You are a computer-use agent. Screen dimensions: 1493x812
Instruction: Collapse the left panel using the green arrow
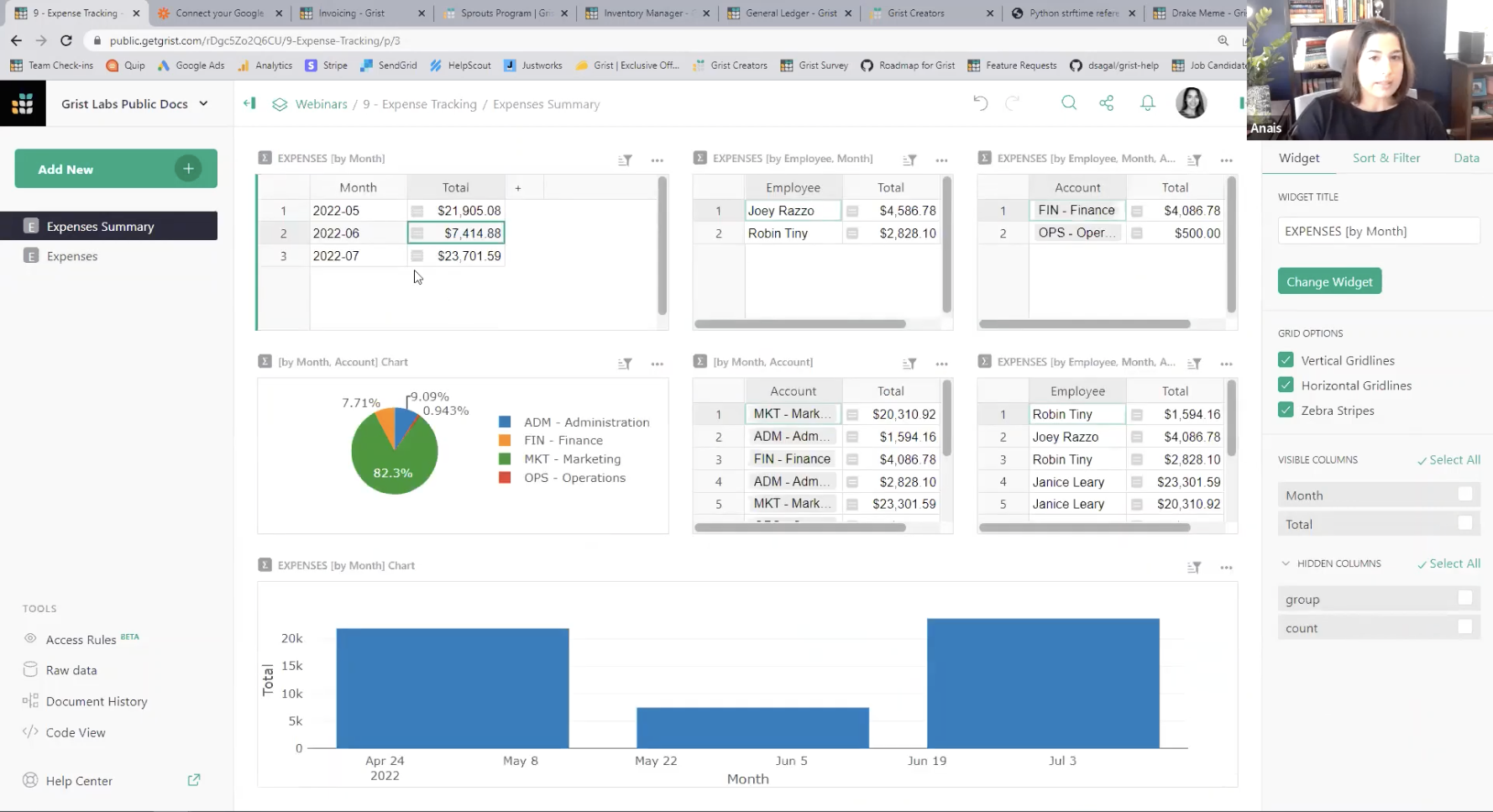[x=249, y=103]
